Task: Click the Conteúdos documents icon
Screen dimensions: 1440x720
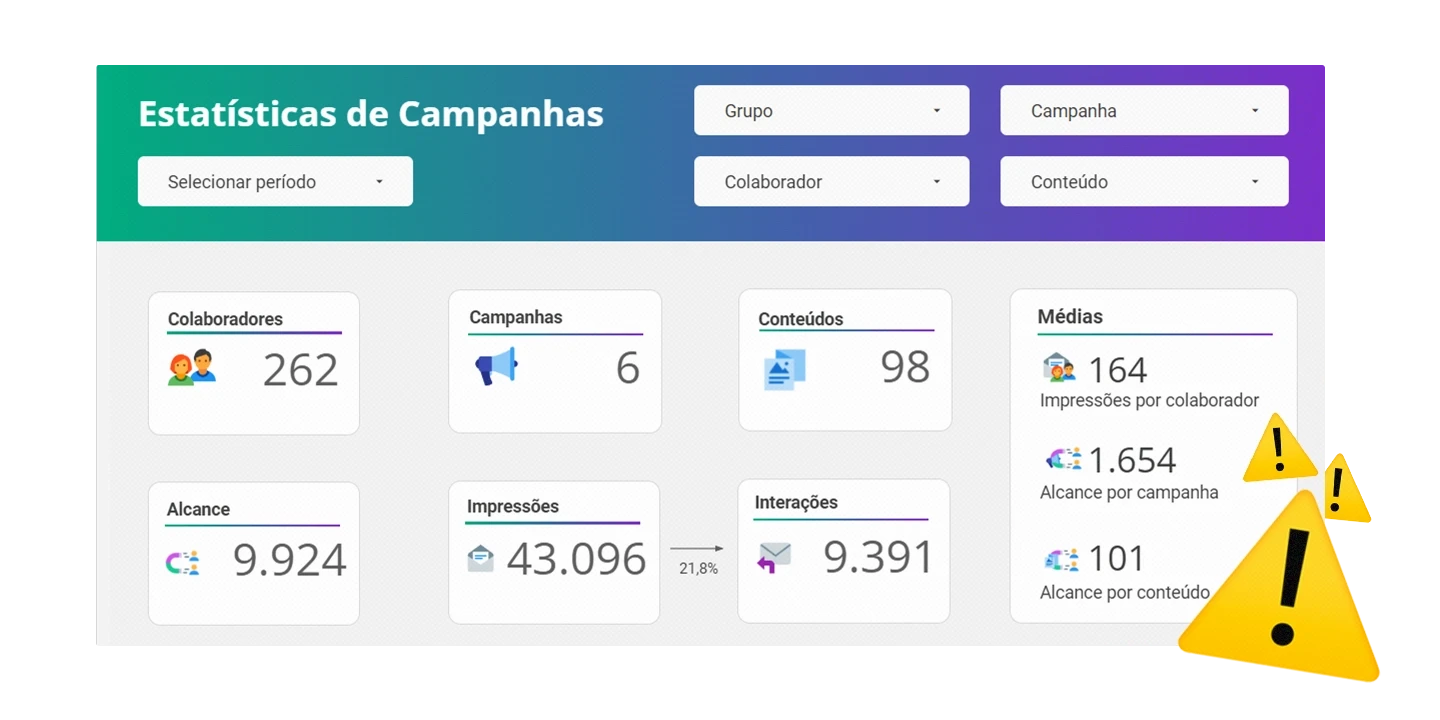Action: click(784, 369)
